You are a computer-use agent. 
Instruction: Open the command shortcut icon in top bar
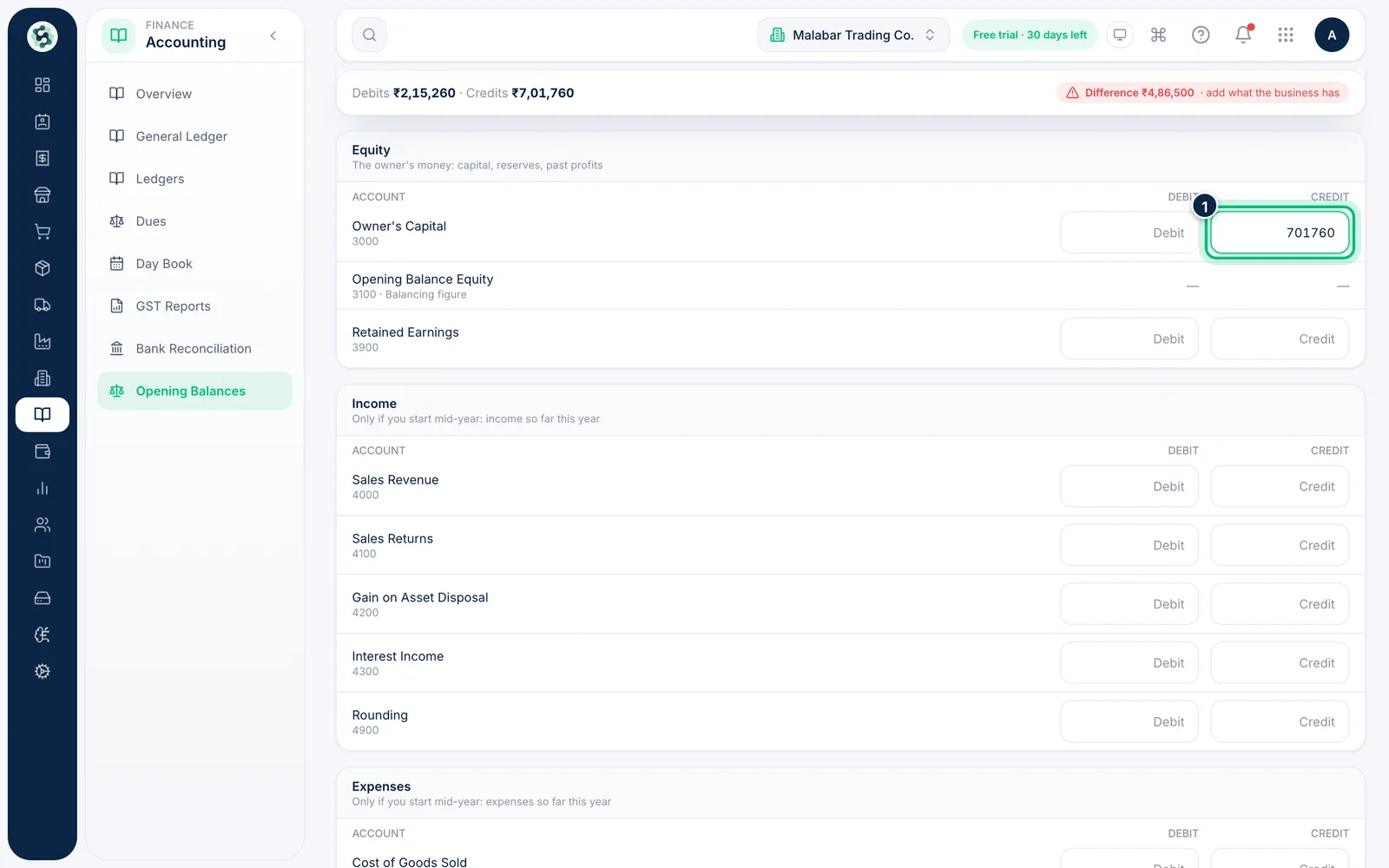tap(1158, 35)
